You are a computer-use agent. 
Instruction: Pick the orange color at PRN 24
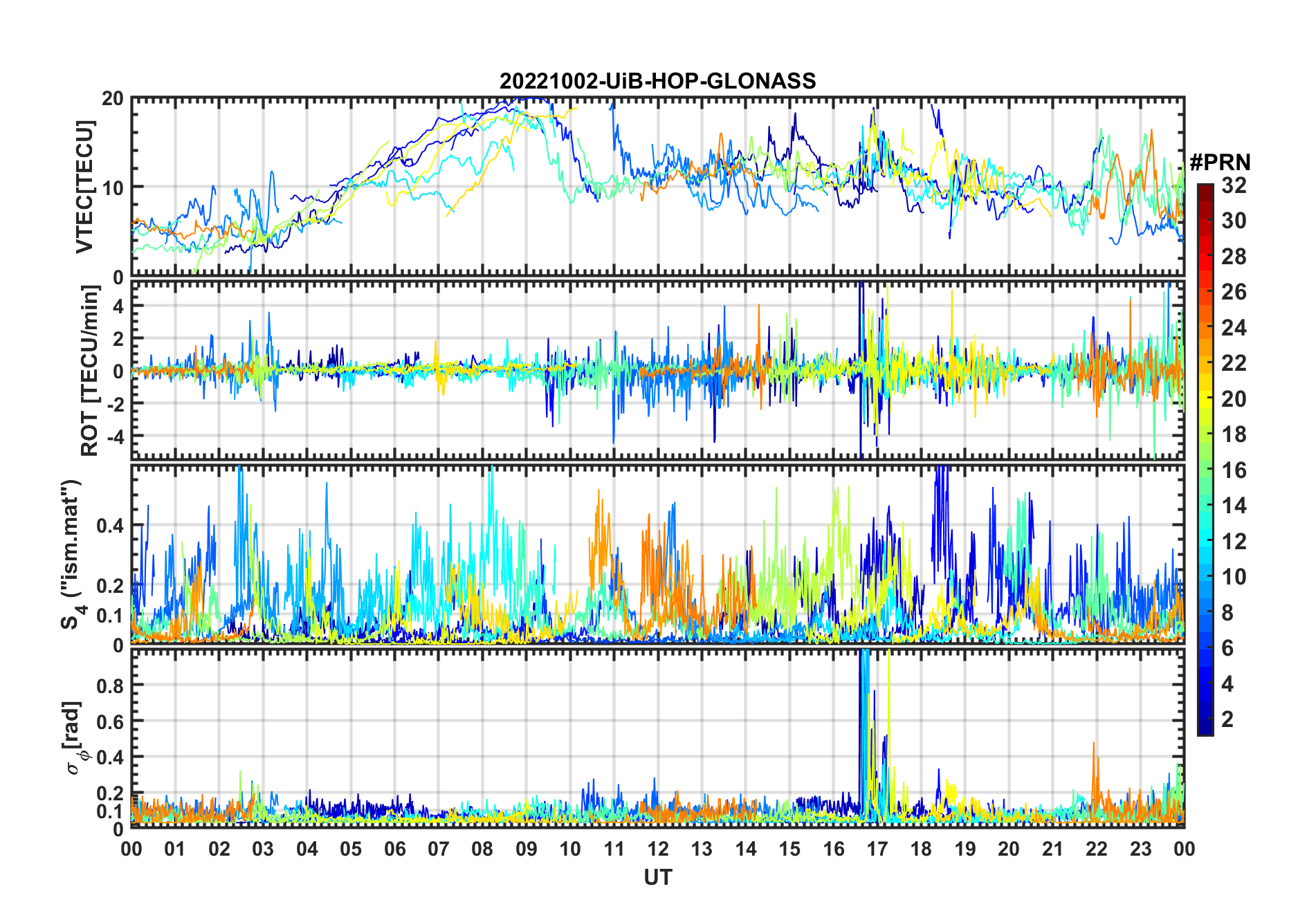pyautogui.click(x=1205, y=327)
